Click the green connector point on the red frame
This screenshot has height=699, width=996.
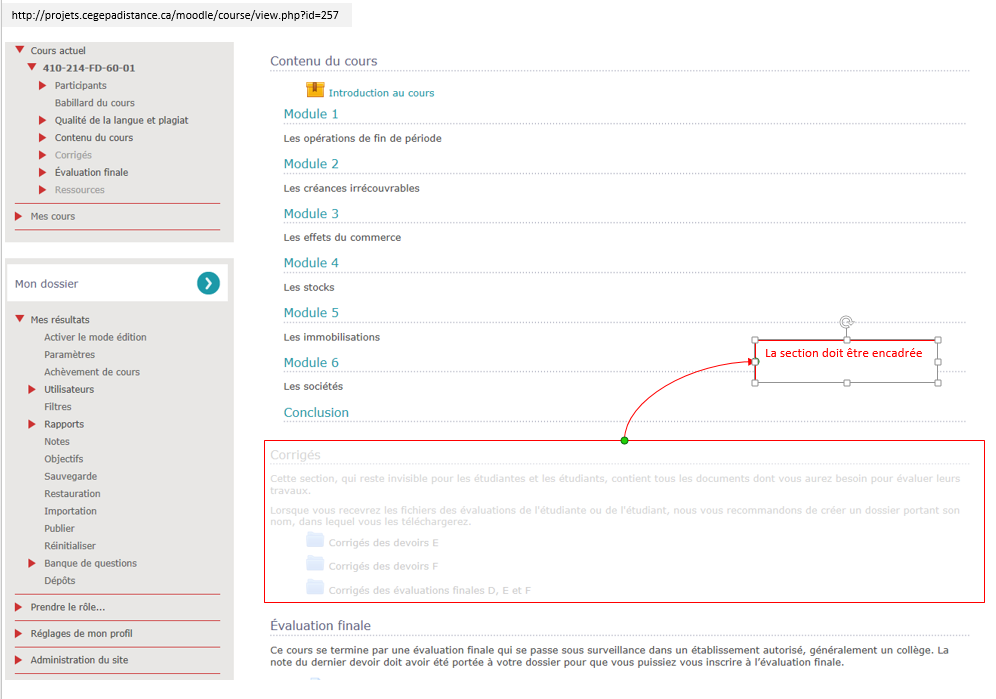(624, 440)
